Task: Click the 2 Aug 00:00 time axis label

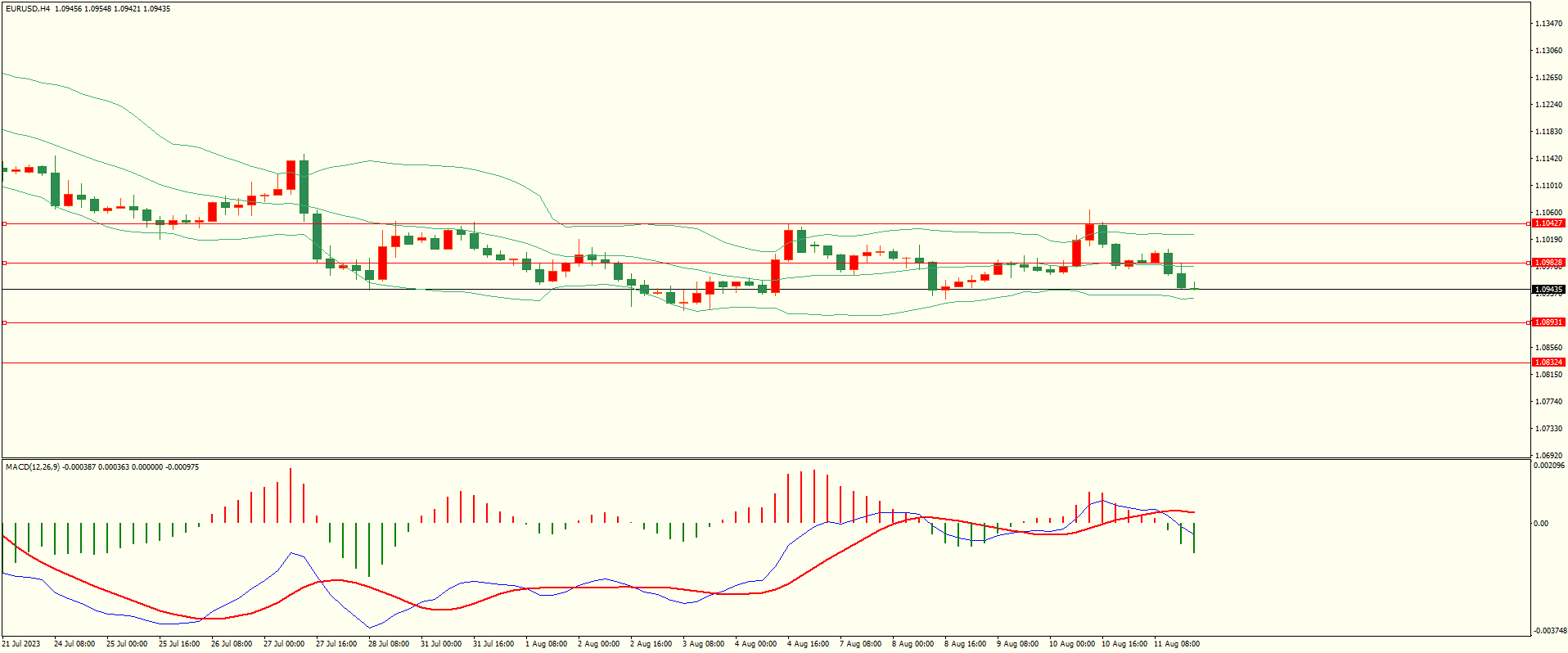Action: click(x=598, y=644)
